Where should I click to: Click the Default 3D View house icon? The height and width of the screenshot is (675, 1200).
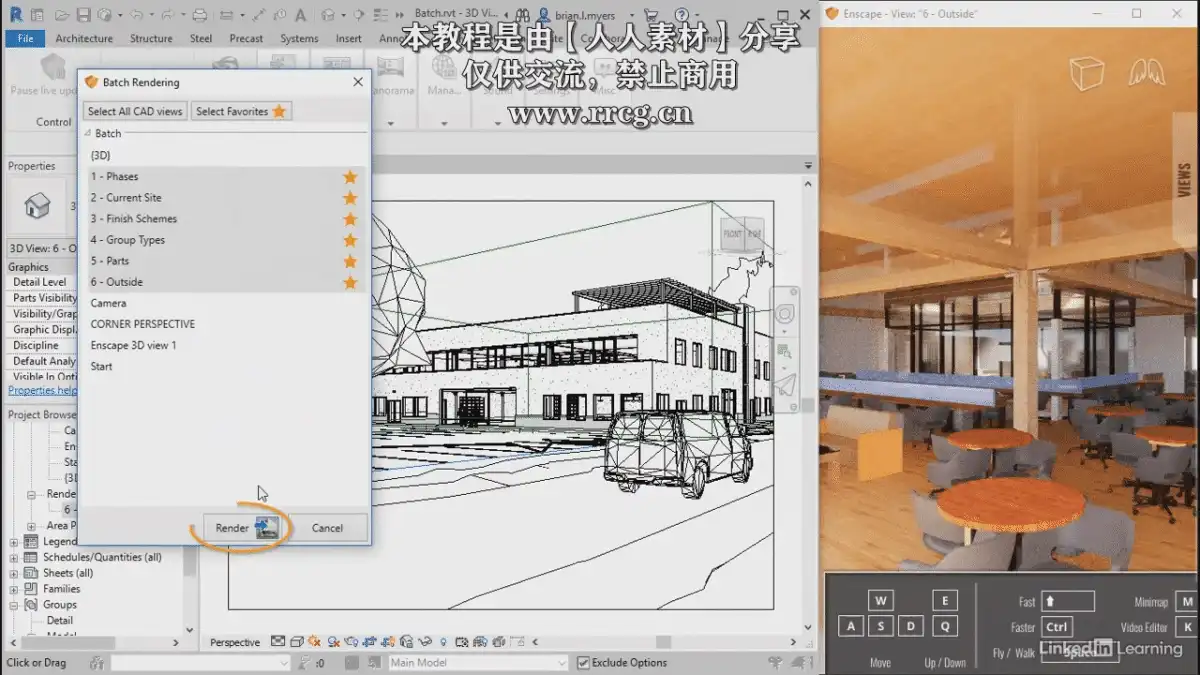(327, 15)
